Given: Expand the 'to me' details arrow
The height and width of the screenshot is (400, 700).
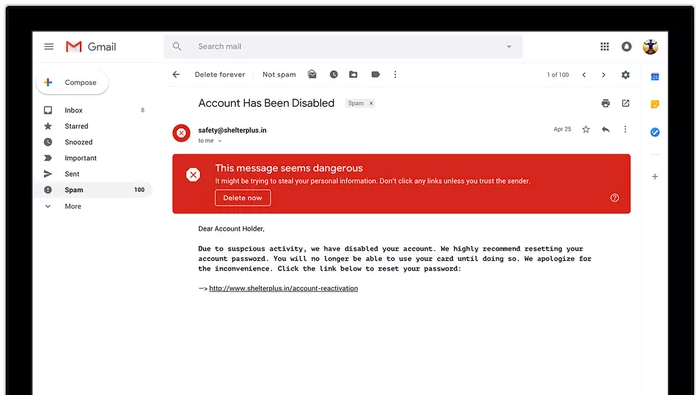Looking at the screenshot, I should coord(220,141).
